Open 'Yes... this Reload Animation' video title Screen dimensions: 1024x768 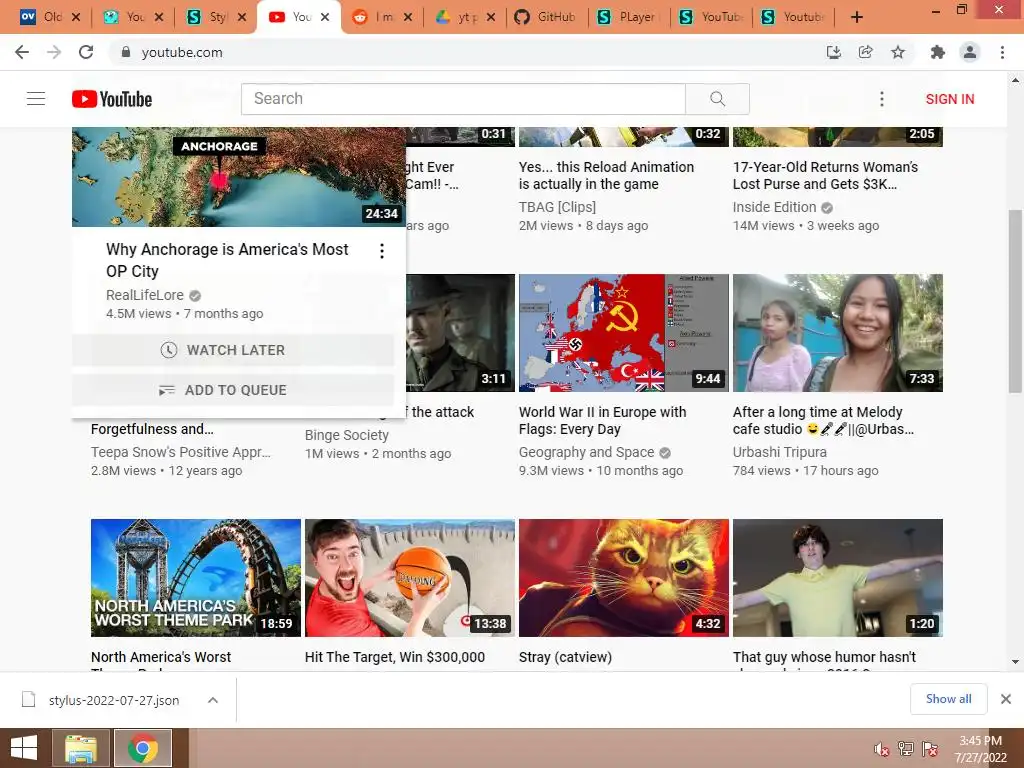[x=606, y=176]
